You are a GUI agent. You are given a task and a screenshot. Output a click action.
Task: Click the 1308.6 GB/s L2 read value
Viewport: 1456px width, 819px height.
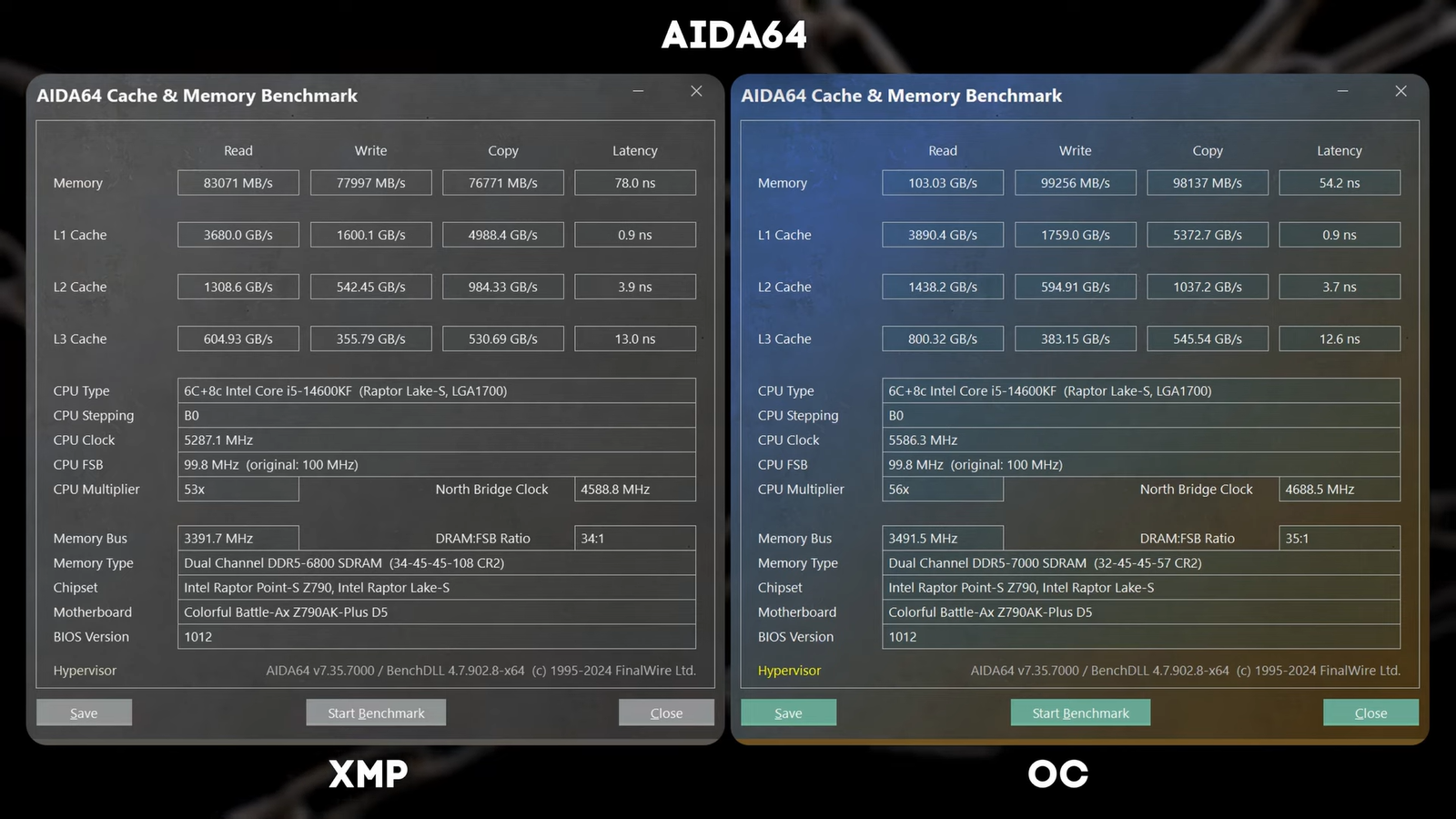click(x=238, y=287)
